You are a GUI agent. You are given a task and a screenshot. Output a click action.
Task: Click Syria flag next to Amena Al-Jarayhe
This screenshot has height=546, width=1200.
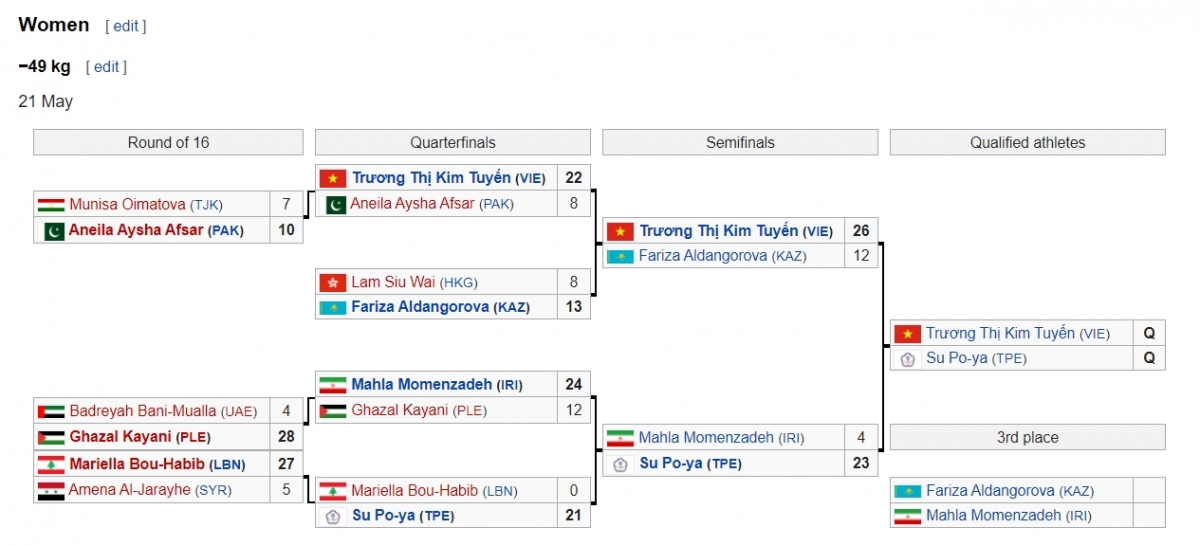click(50, 490)
